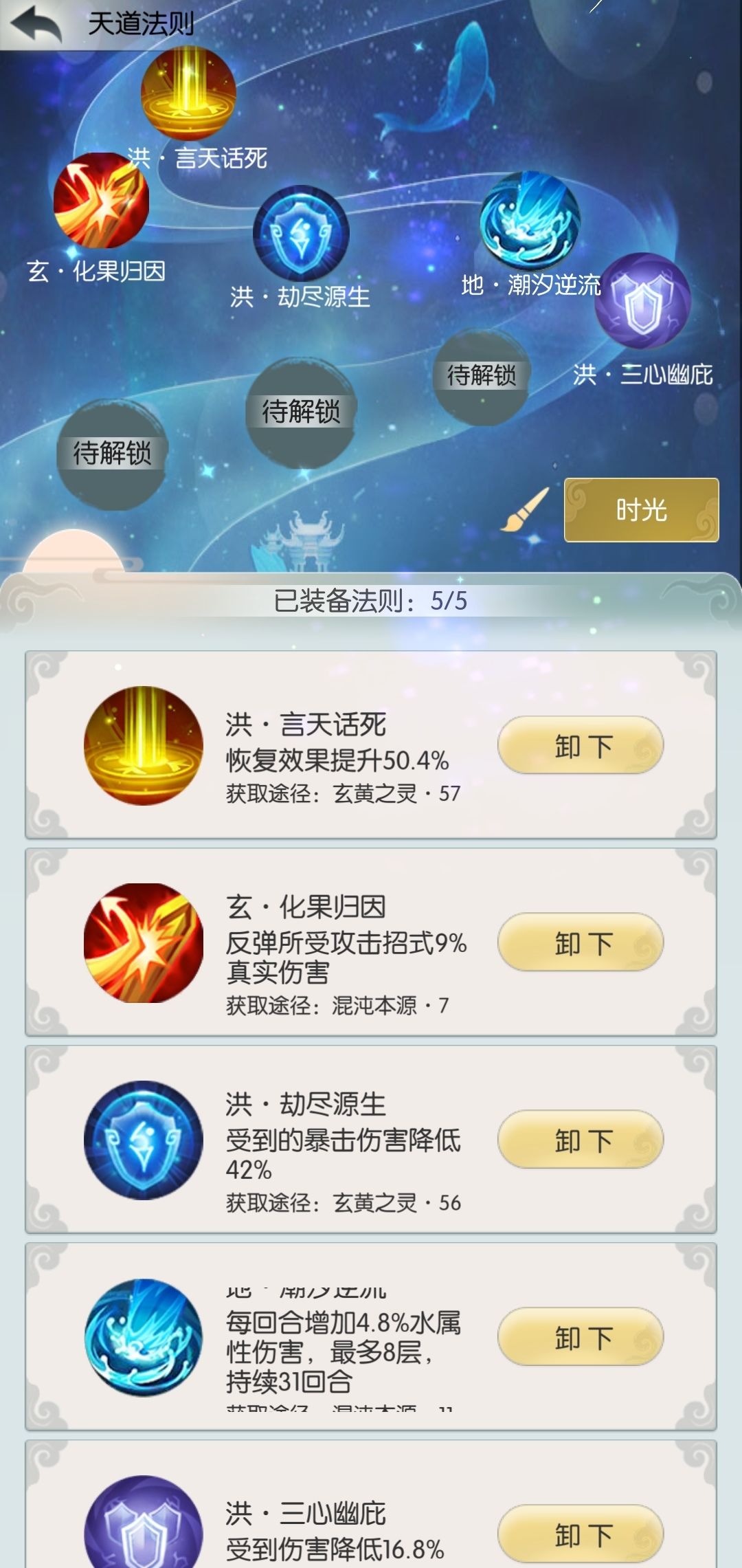Unequip the 潮汐逆流 water law with 卸下
This screenshot has height=1568, width=742.
(x=581, y=1337)
